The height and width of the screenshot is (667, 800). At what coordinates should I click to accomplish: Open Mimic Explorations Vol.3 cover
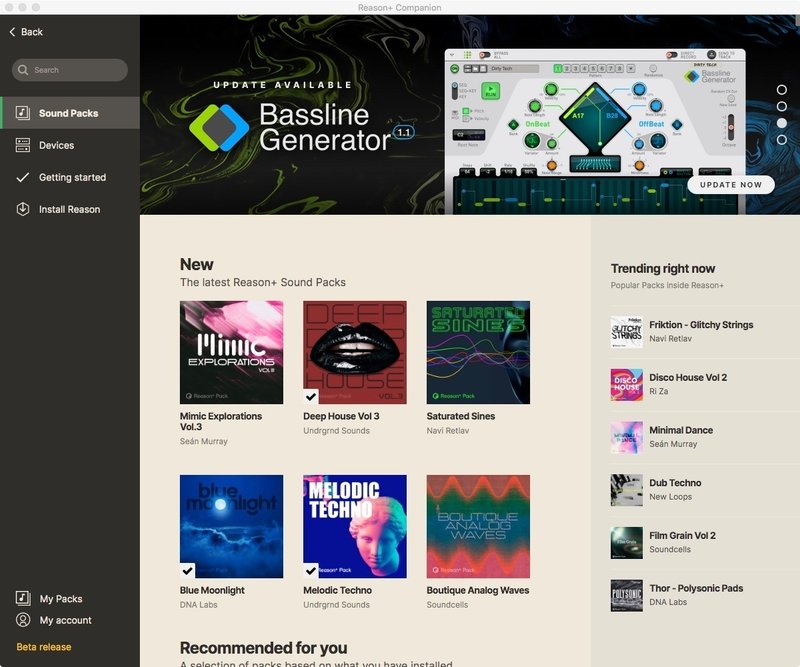point(231,352)
